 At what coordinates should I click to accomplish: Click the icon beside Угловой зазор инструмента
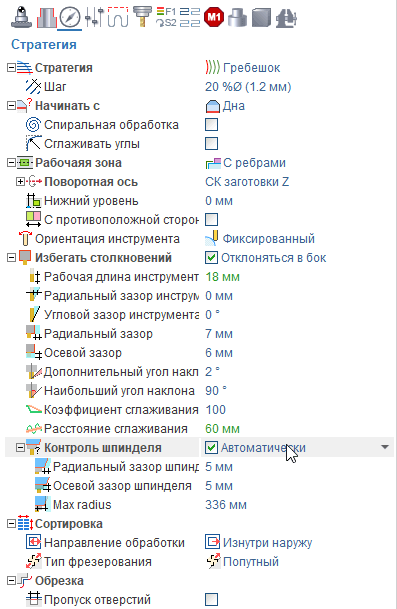(x=34, y=315)
